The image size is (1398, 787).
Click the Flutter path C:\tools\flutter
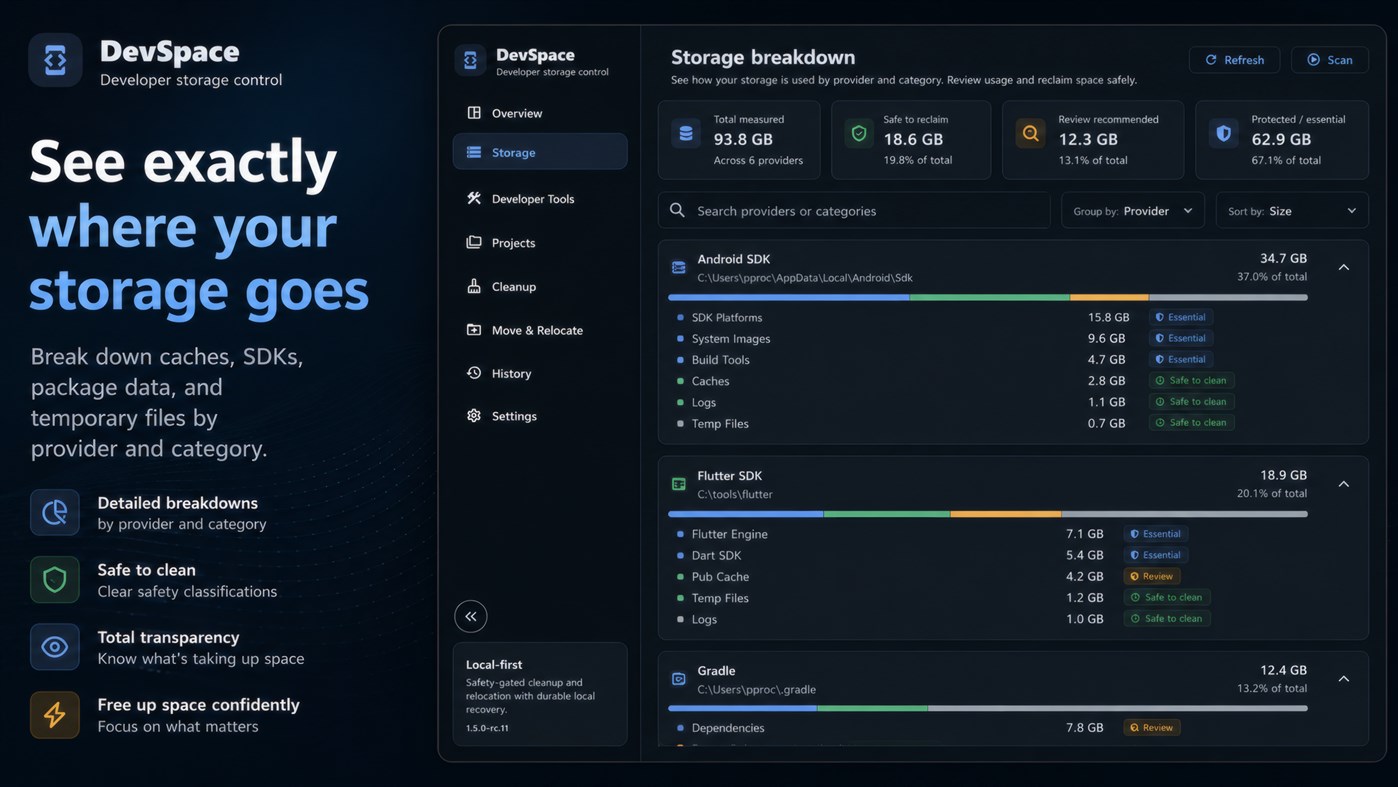735,495
